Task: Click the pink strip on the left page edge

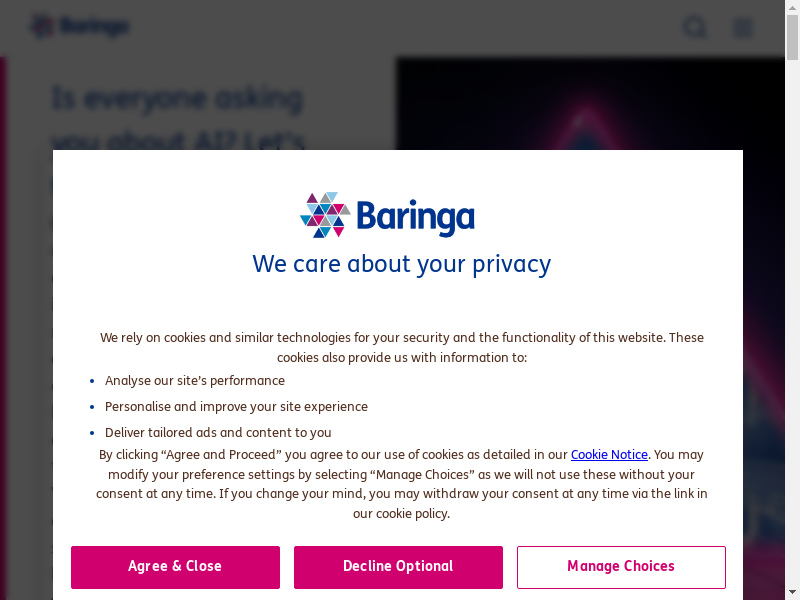Action: [x=3, y=300]
